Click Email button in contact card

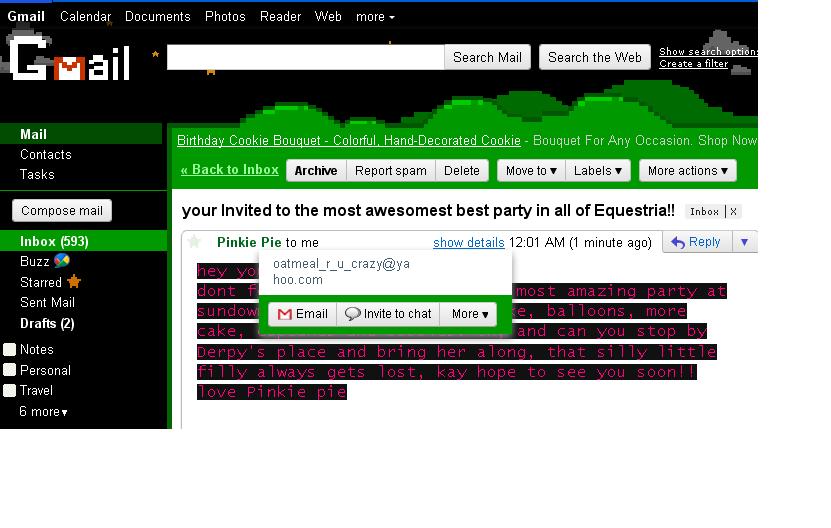coord(303,314)
